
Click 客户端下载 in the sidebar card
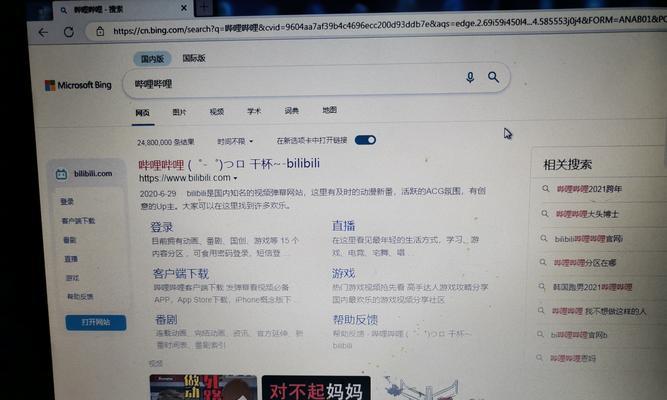point(78,221)
